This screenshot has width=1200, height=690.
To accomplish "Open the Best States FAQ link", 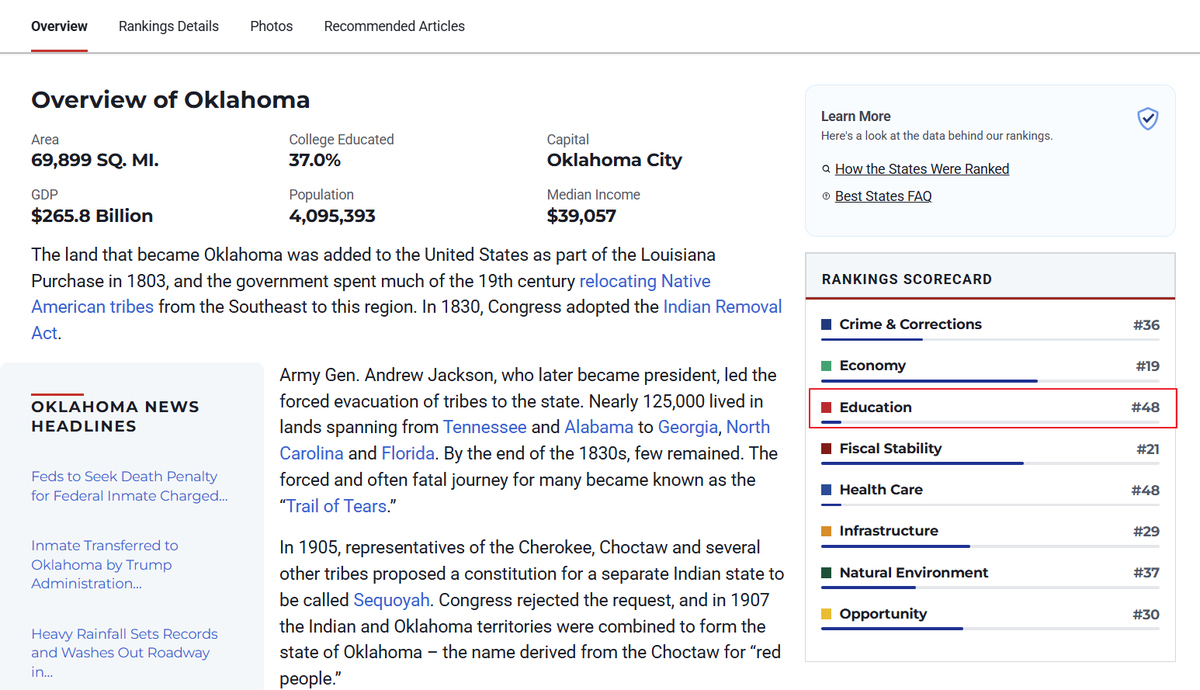I will [x=883, y=196].
